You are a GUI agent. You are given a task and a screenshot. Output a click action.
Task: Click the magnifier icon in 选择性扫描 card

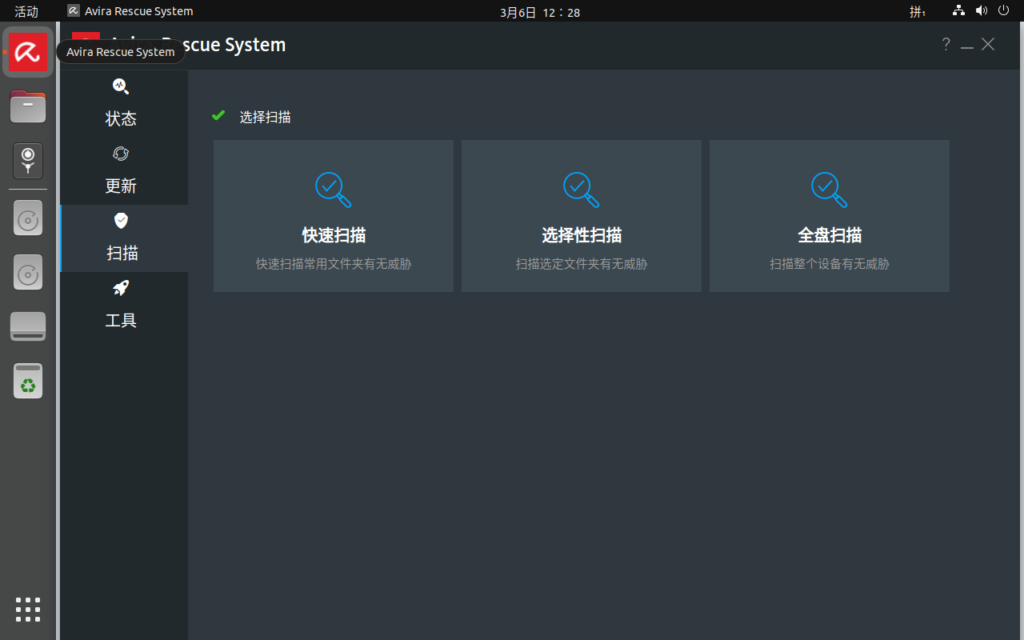pyautogui.click(x=581, y=189)
